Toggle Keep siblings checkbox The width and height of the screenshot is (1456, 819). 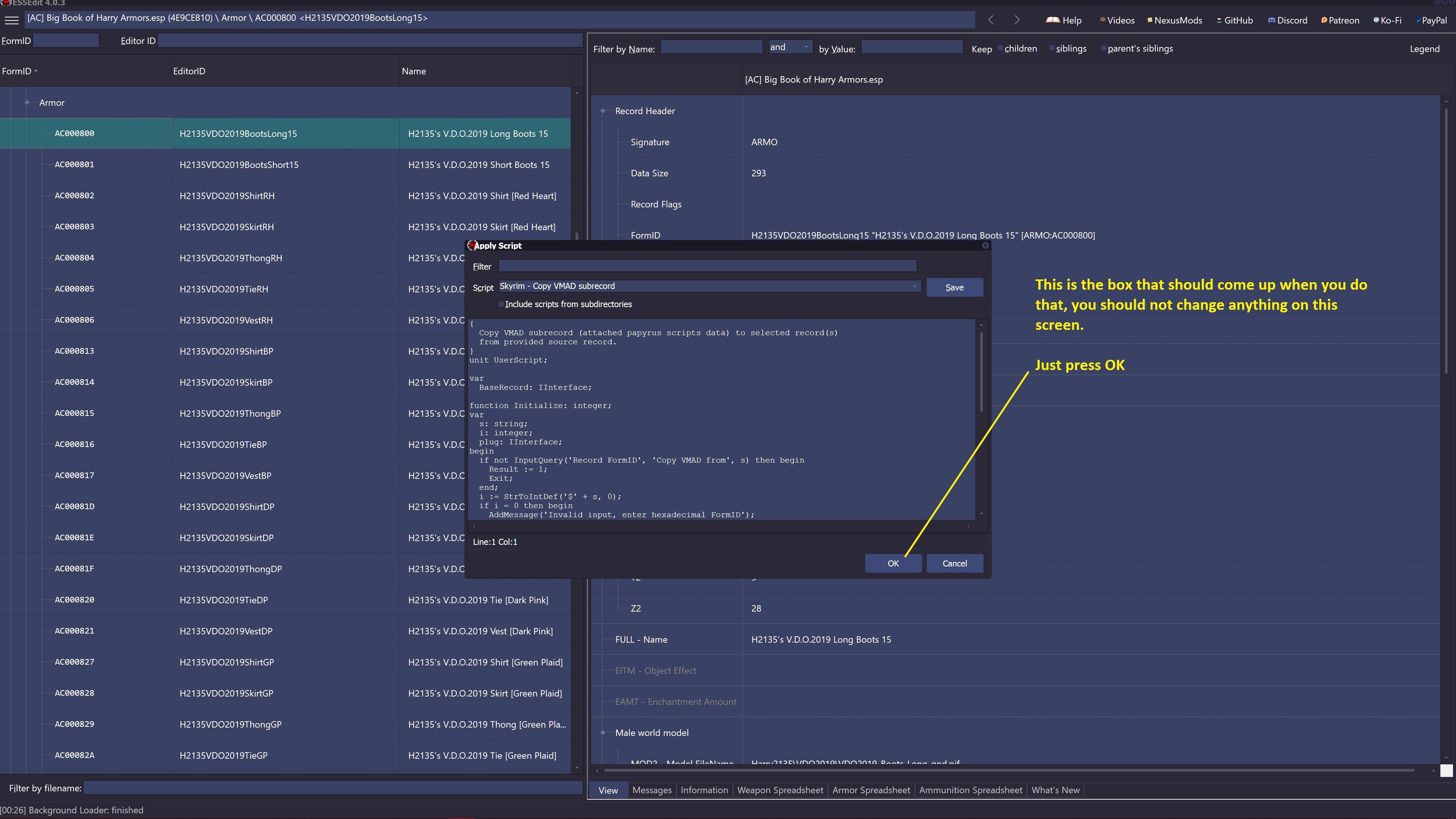[x=1052, y=49]
